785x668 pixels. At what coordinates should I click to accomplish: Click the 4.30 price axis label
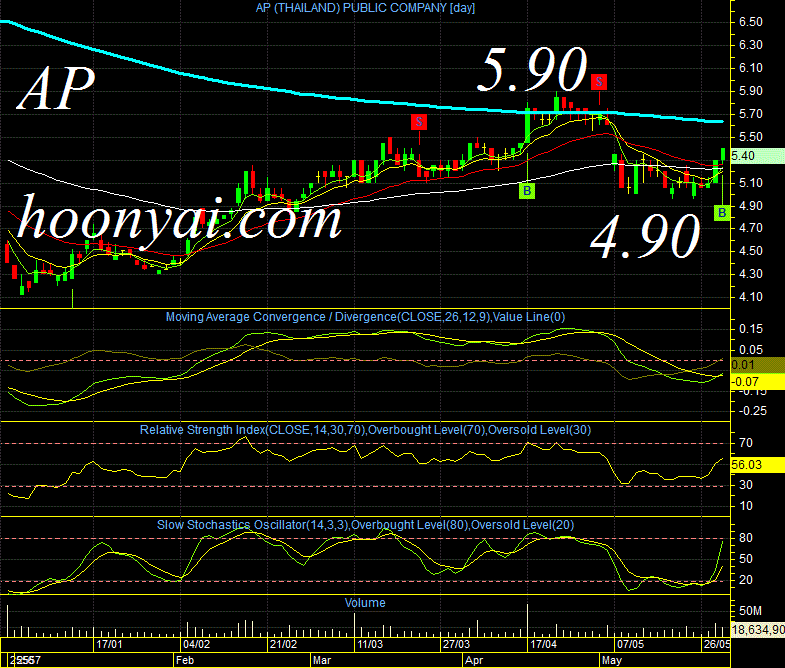pos(750,274)
